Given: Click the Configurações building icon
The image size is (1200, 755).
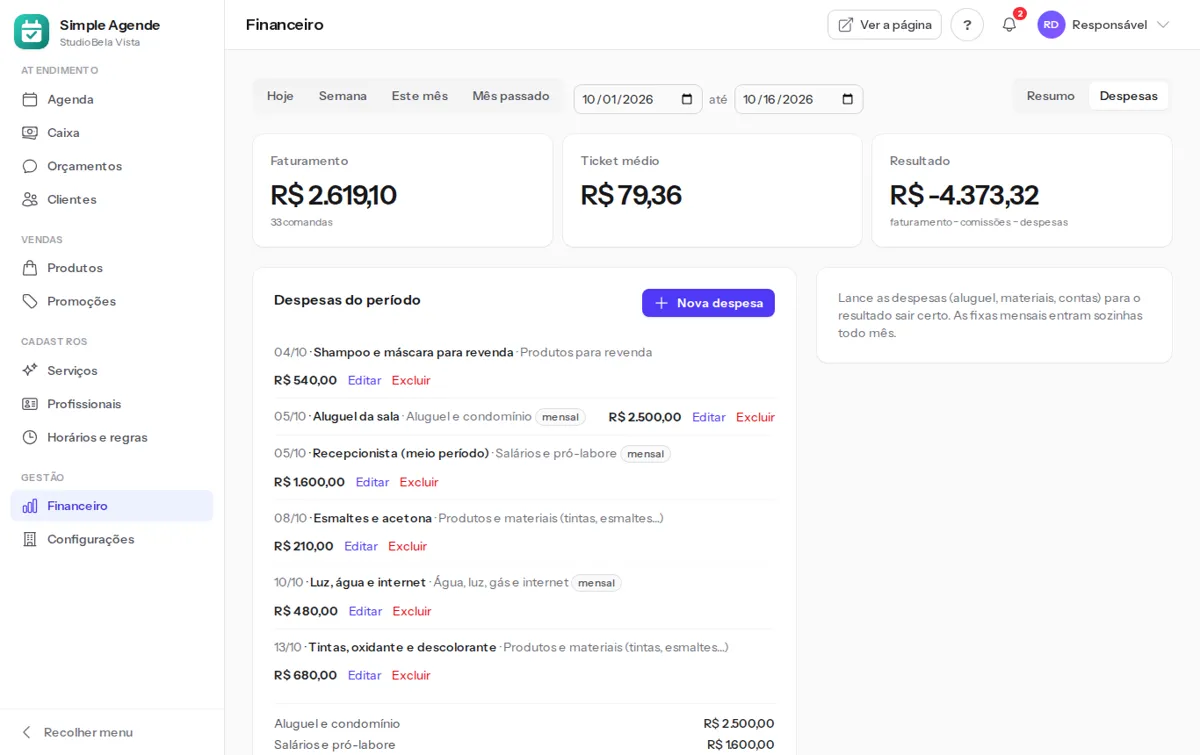Looking at the screenshot, I should click(x=30, y=539).
